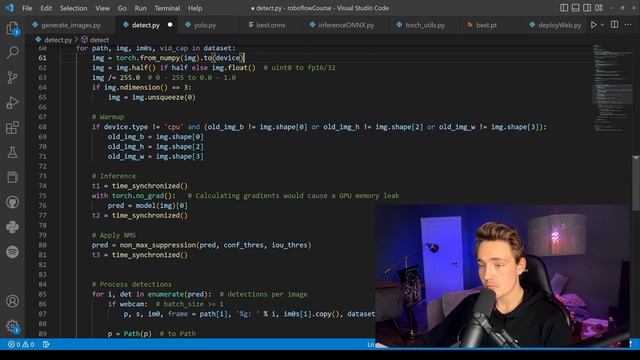Open the Testing flask view
Image resolution: width=640 pixels, height=360 pixels.
pyautogui.click(x=13, y=152)
